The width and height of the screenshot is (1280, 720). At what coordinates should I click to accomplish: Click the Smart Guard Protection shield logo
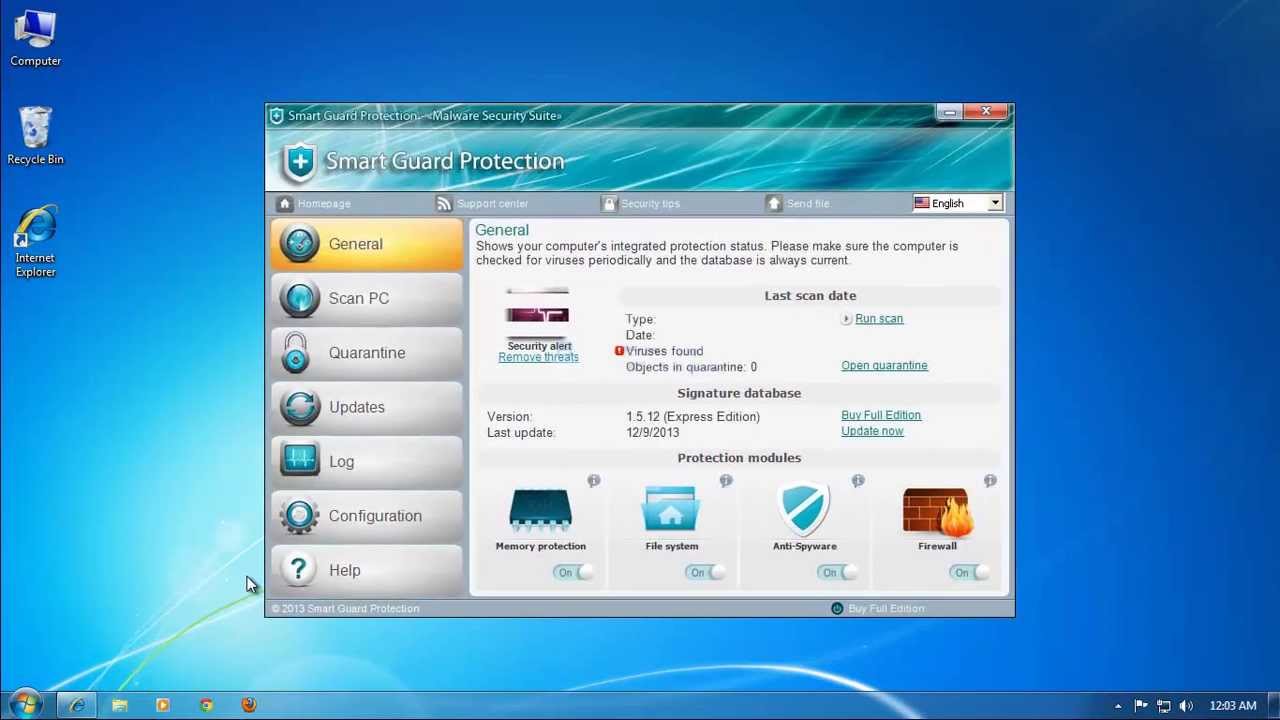click(299, 162)
